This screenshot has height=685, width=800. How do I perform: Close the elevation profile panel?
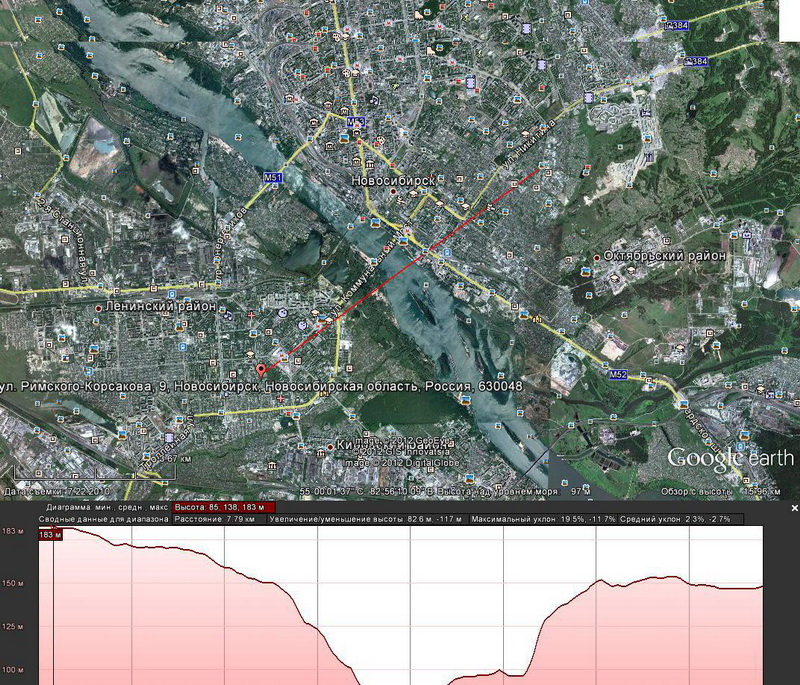[x=794, y=508]
